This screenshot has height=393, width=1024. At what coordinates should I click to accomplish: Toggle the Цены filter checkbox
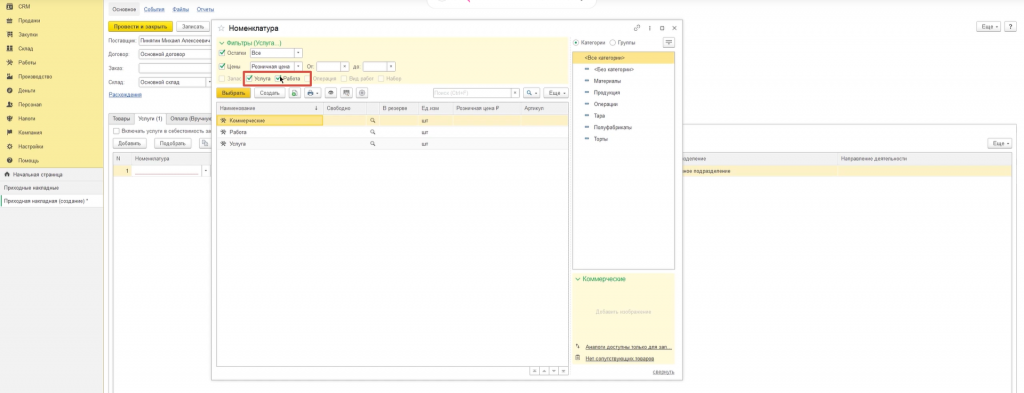pos(223,66)
